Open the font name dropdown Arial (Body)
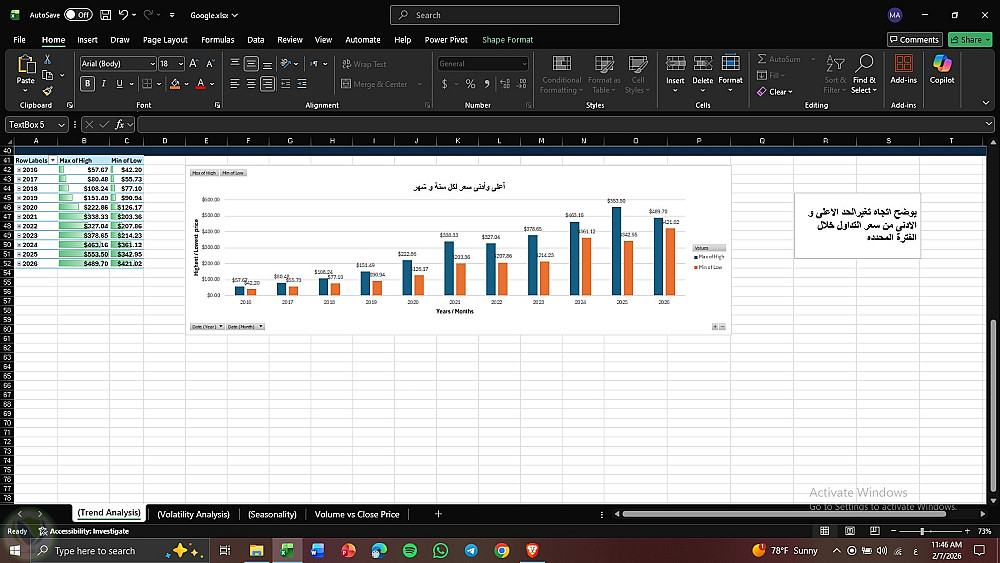Viewport: 1000px width, 563px height. [x=152, y=64]
